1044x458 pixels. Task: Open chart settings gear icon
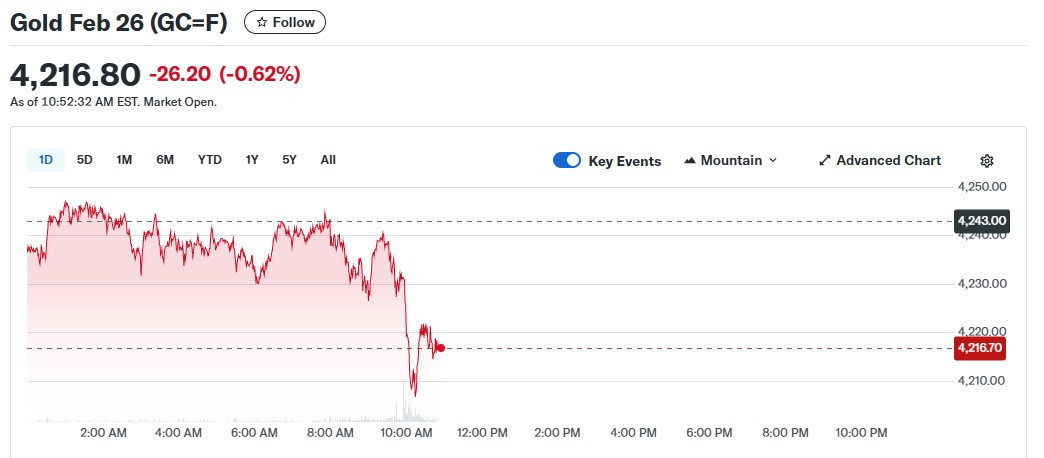click(x=987, y=161)
